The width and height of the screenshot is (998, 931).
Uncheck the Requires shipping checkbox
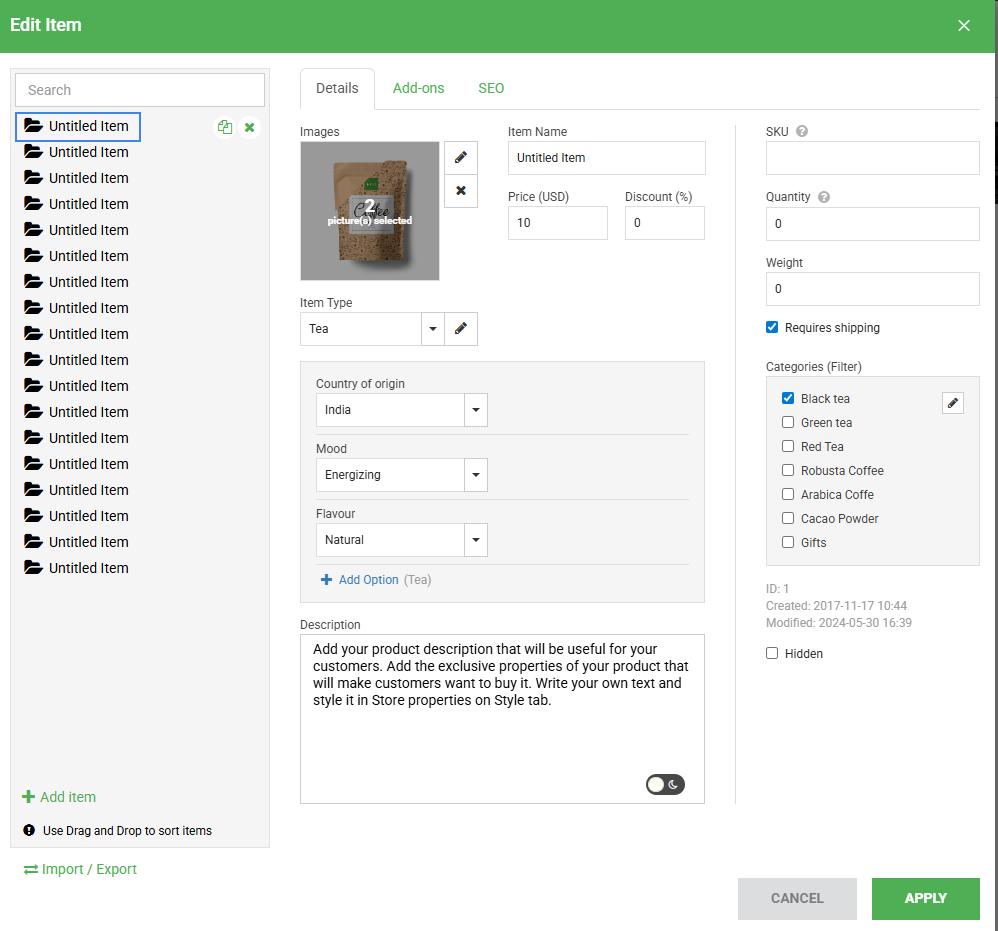pyautogui.click(x=772, y=327)
